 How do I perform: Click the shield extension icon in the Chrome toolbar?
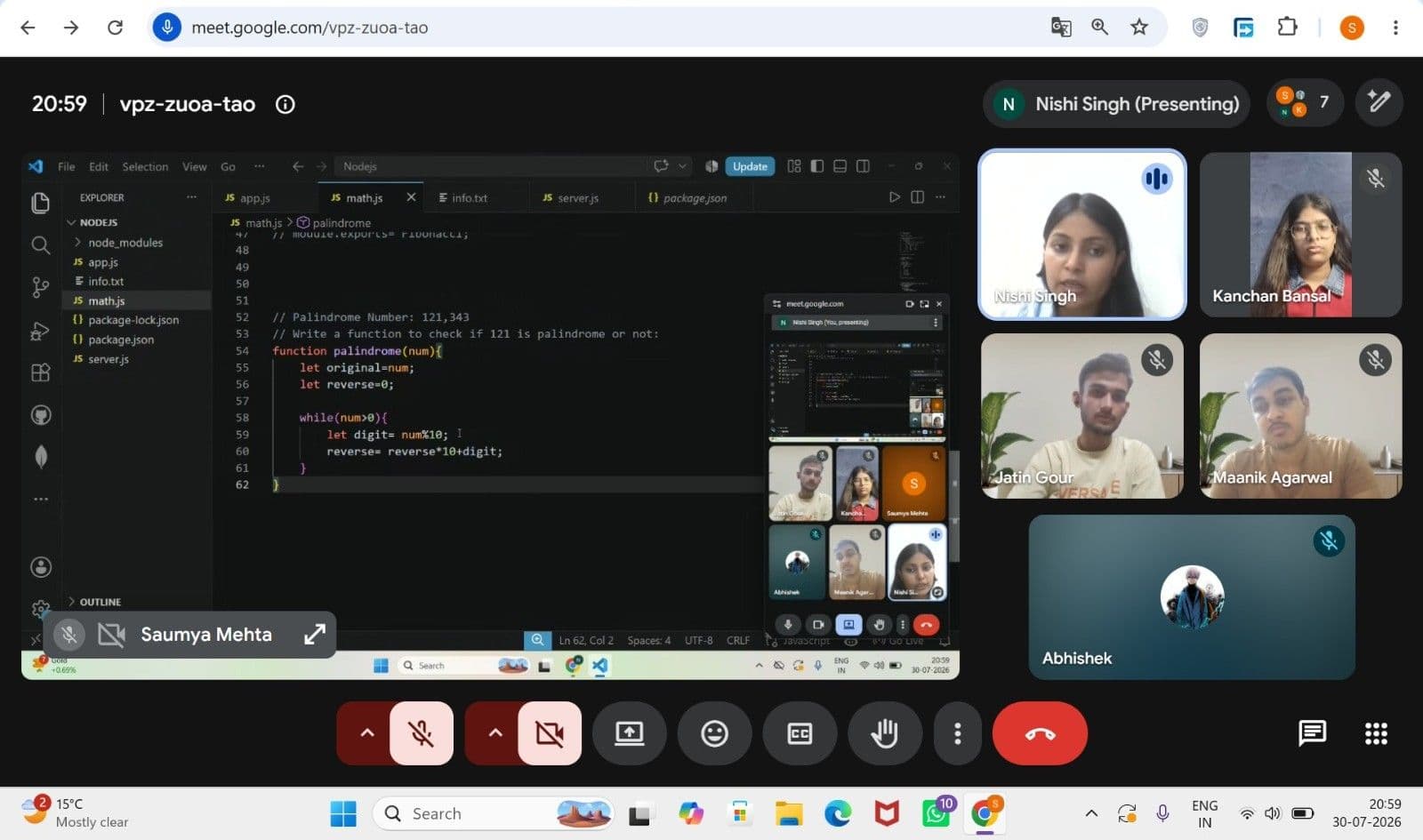click(1200, 28)
